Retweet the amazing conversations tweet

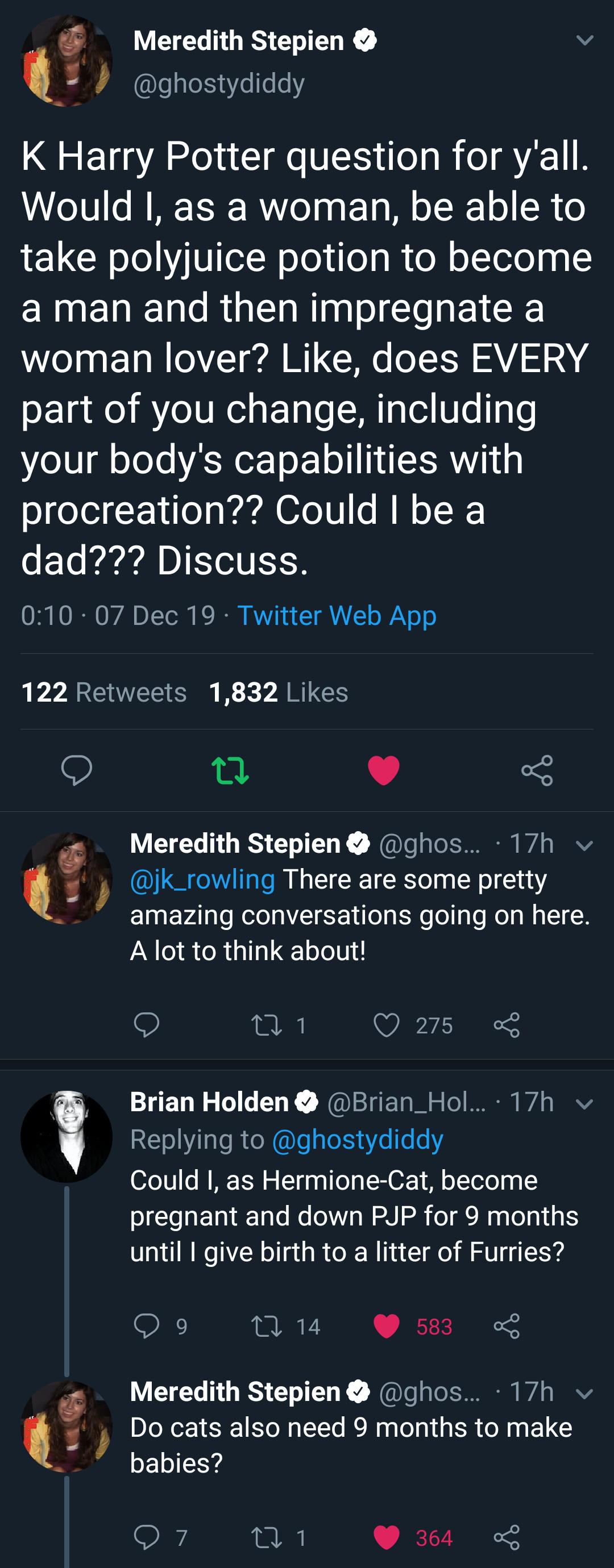coord(267,1025)
